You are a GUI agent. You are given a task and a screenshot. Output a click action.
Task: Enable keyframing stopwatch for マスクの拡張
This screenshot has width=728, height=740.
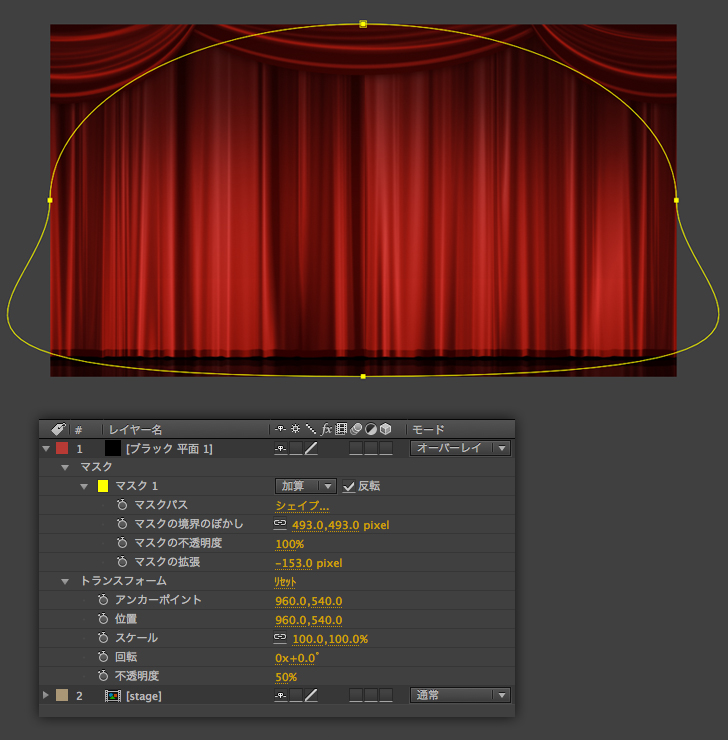click(x=122, y=563)
